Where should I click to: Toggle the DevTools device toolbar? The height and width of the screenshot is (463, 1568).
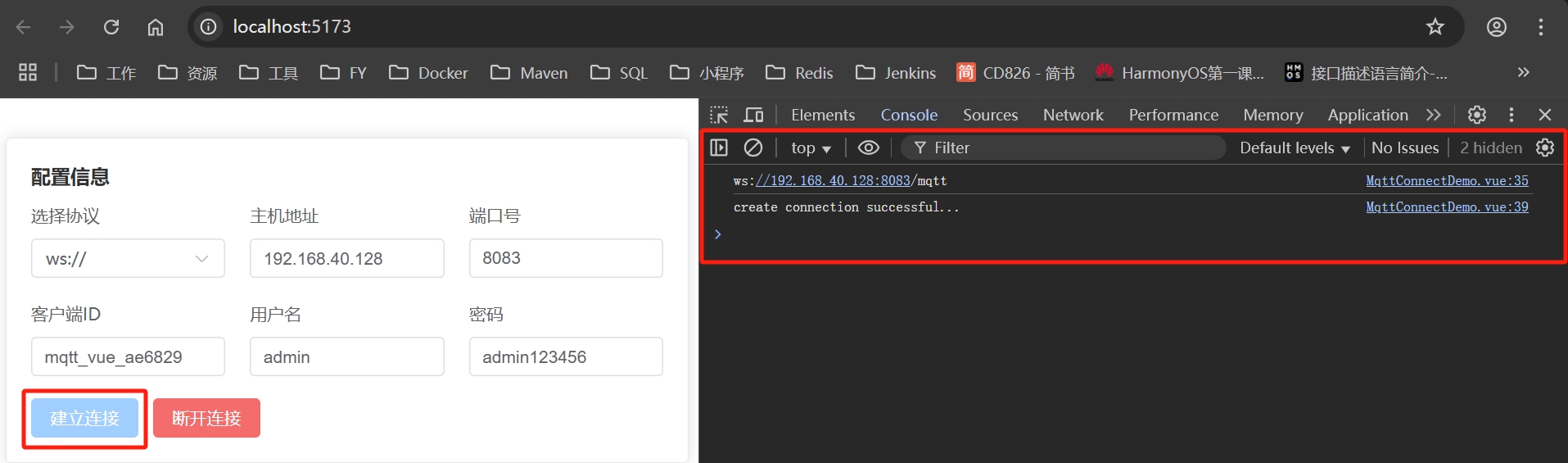coord(753,115)
